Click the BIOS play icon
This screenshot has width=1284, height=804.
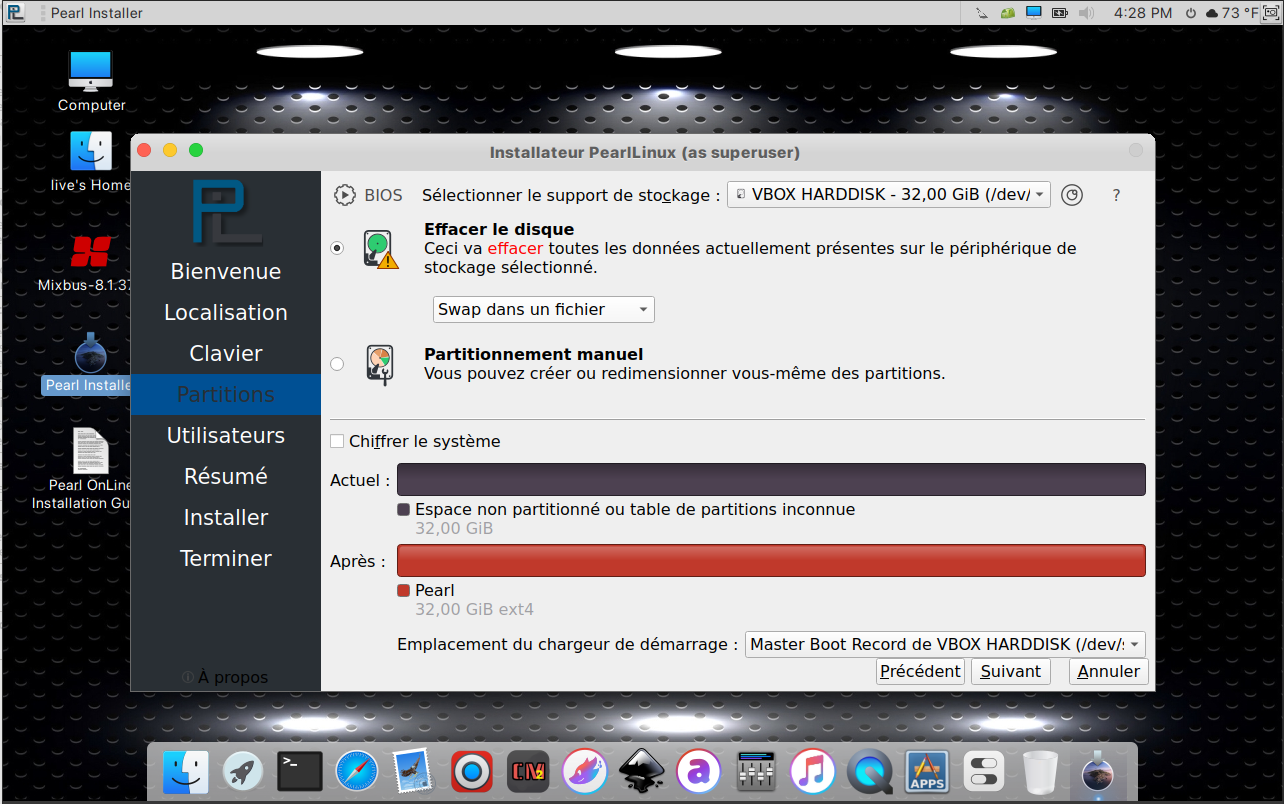[x=344, y=195]
